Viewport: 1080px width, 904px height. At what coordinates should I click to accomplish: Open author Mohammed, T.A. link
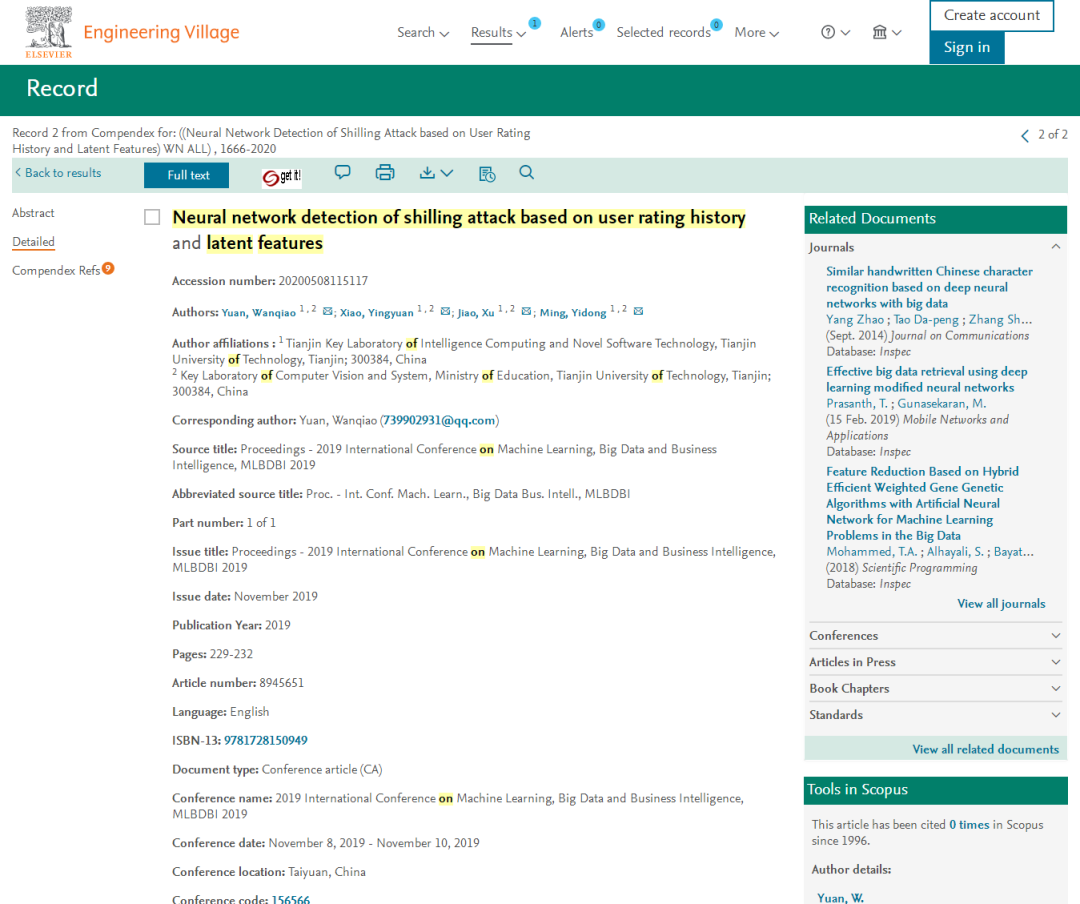point(872,552)
